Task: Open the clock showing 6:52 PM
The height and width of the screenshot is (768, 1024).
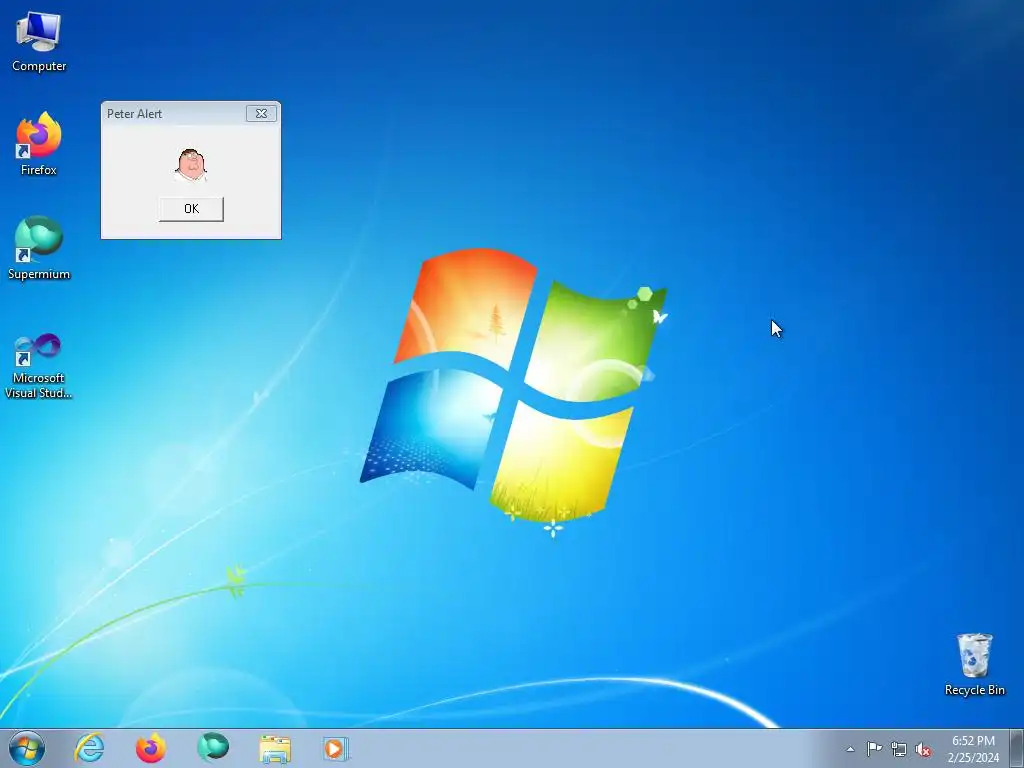Action: [x=973, y=749]
